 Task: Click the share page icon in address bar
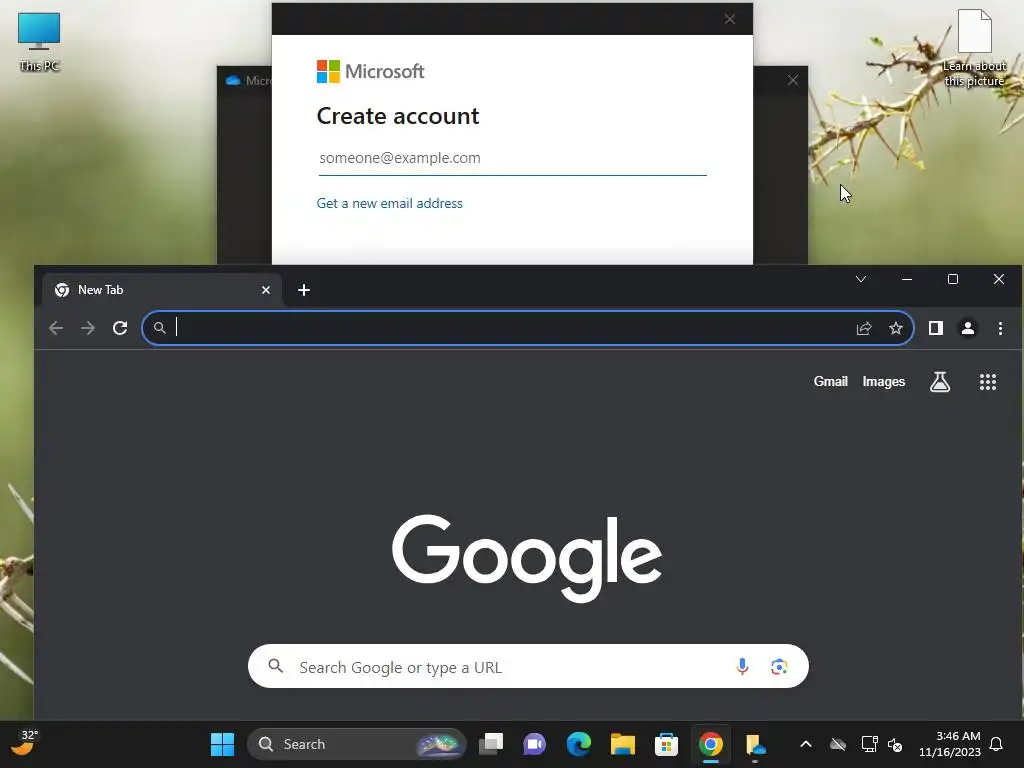coord(864,328)
